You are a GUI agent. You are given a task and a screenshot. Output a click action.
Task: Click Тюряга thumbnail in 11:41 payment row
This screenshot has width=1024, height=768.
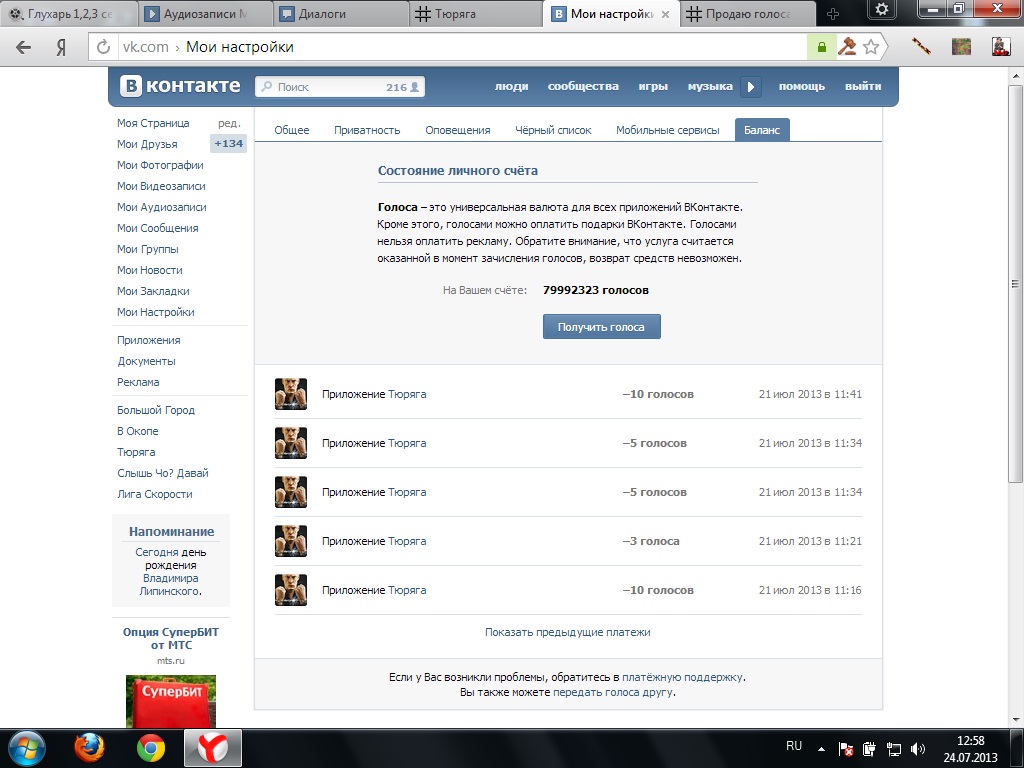[x=291, y=394]
